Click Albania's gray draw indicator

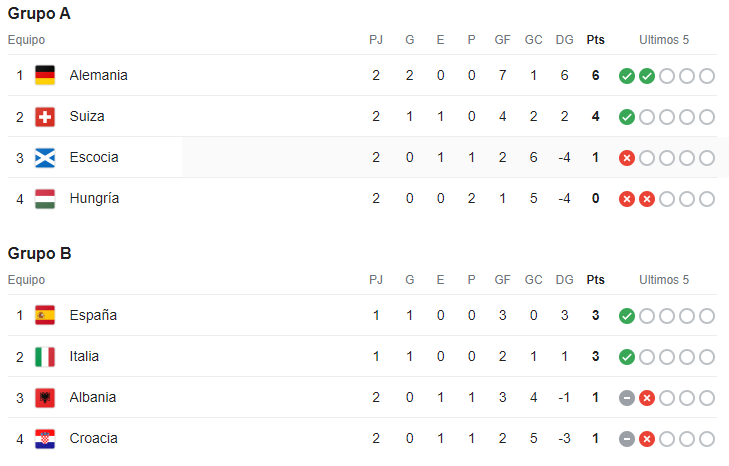tap(627, 398)
